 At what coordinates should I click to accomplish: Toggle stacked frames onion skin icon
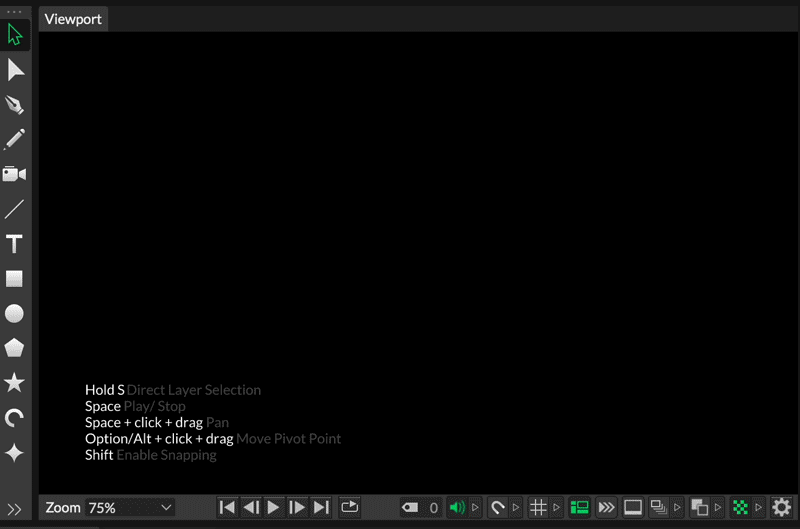[659, 508]
